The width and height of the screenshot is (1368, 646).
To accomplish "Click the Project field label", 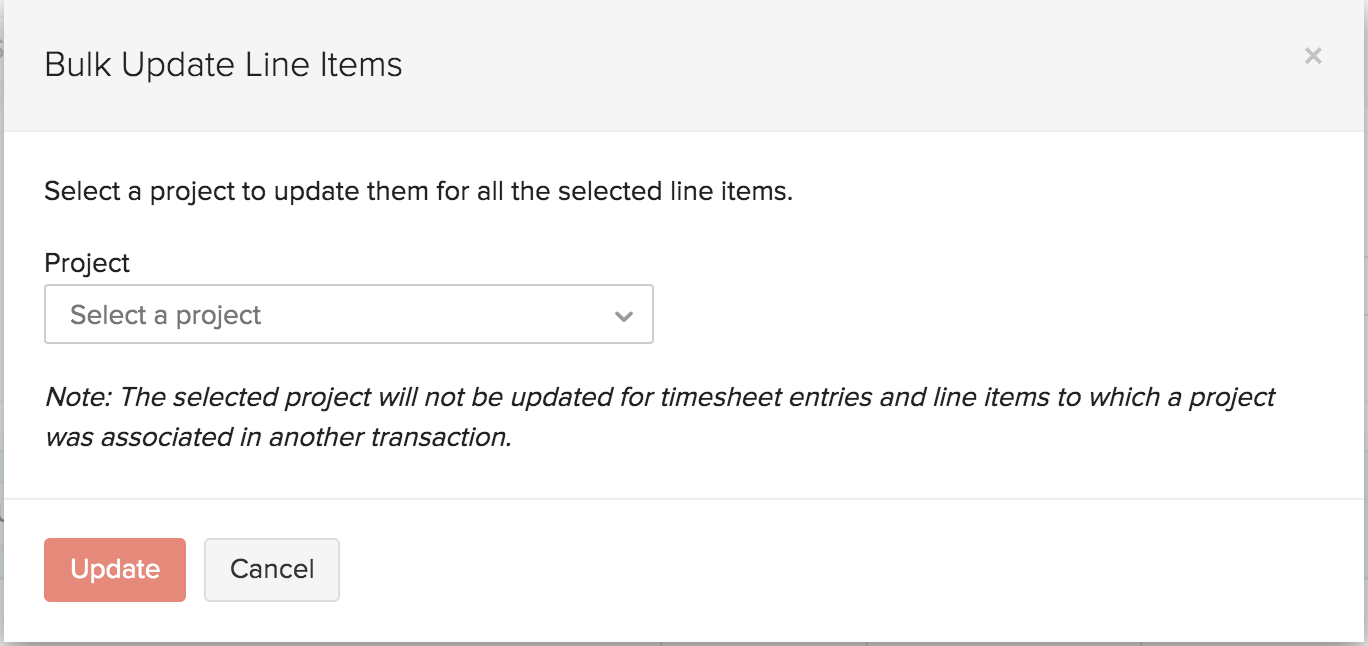I will [87, 263].
